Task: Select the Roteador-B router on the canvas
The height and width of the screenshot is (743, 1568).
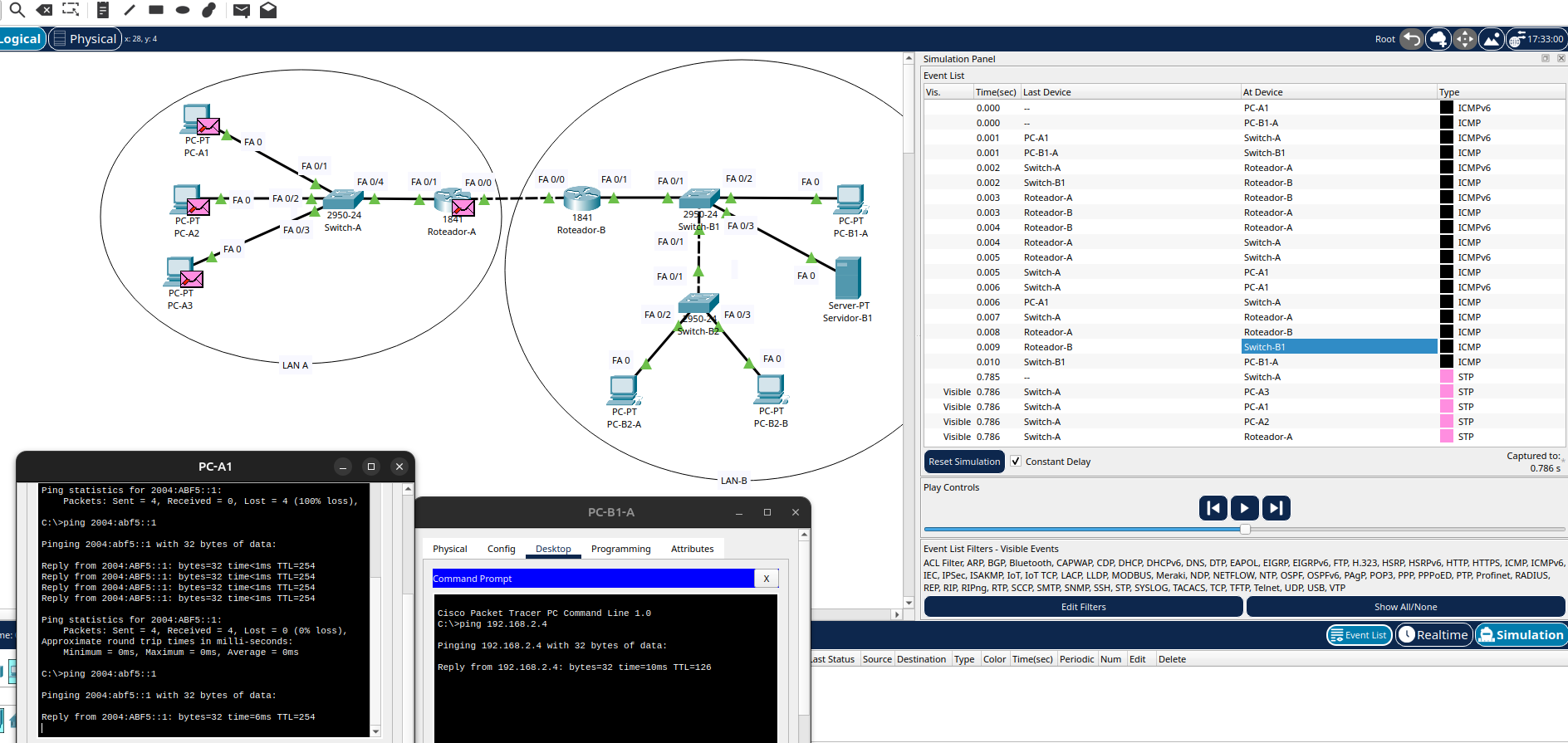Action: pos(581,198)
